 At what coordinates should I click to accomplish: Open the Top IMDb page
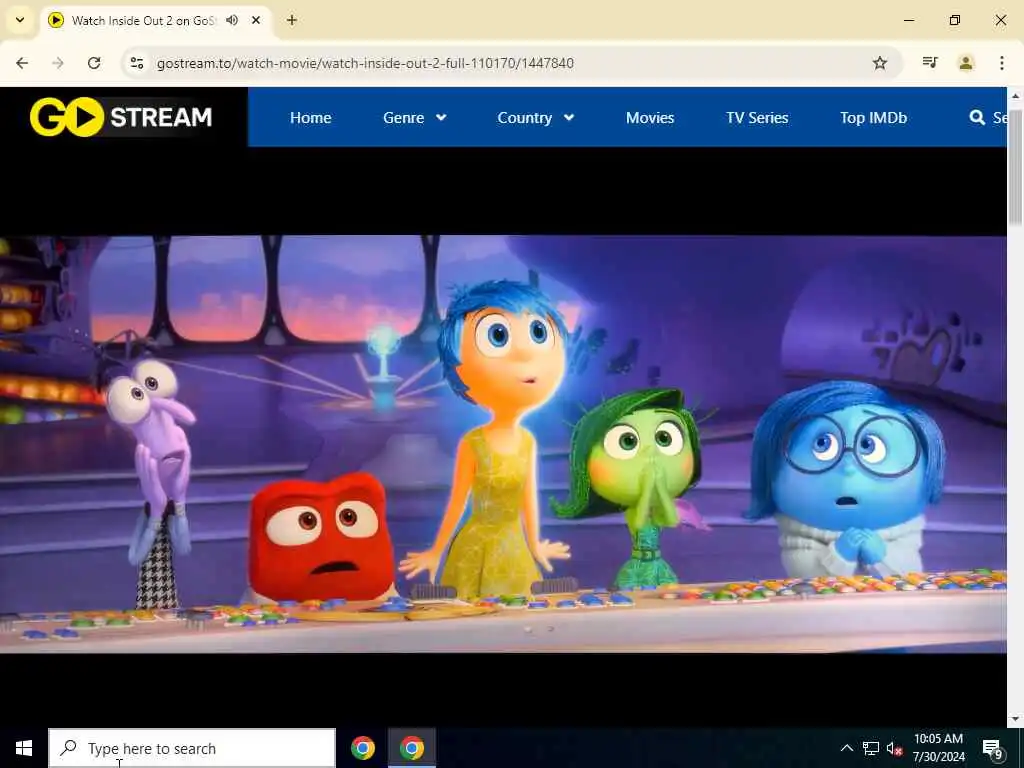click(873, 118)
